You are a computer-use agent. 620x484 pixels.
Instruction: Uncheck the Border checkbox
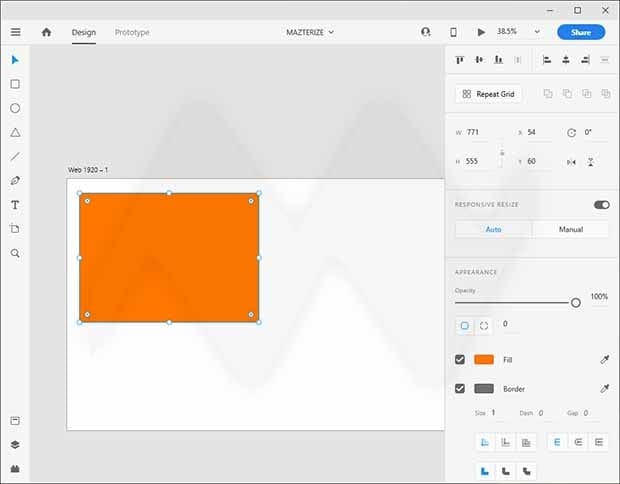[460, 388]
